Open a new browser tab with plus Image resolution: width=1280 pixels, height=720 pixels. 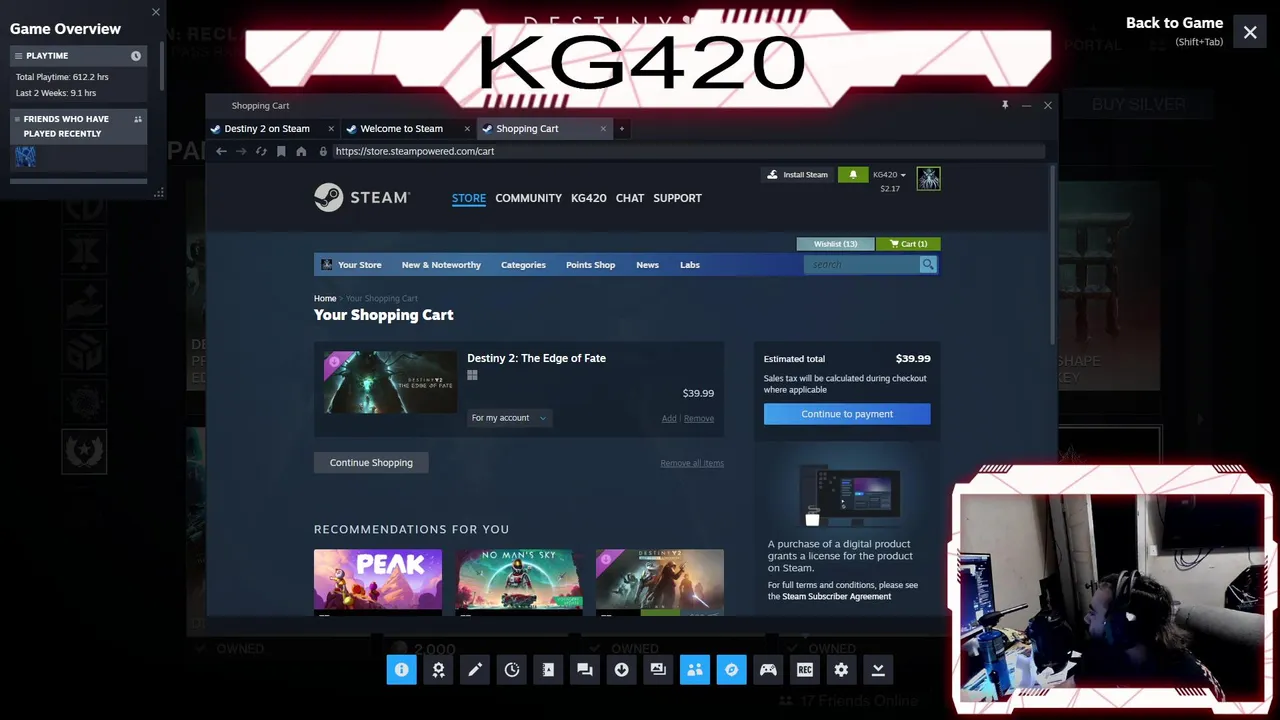pyautogui.click(x=621, y=128)
